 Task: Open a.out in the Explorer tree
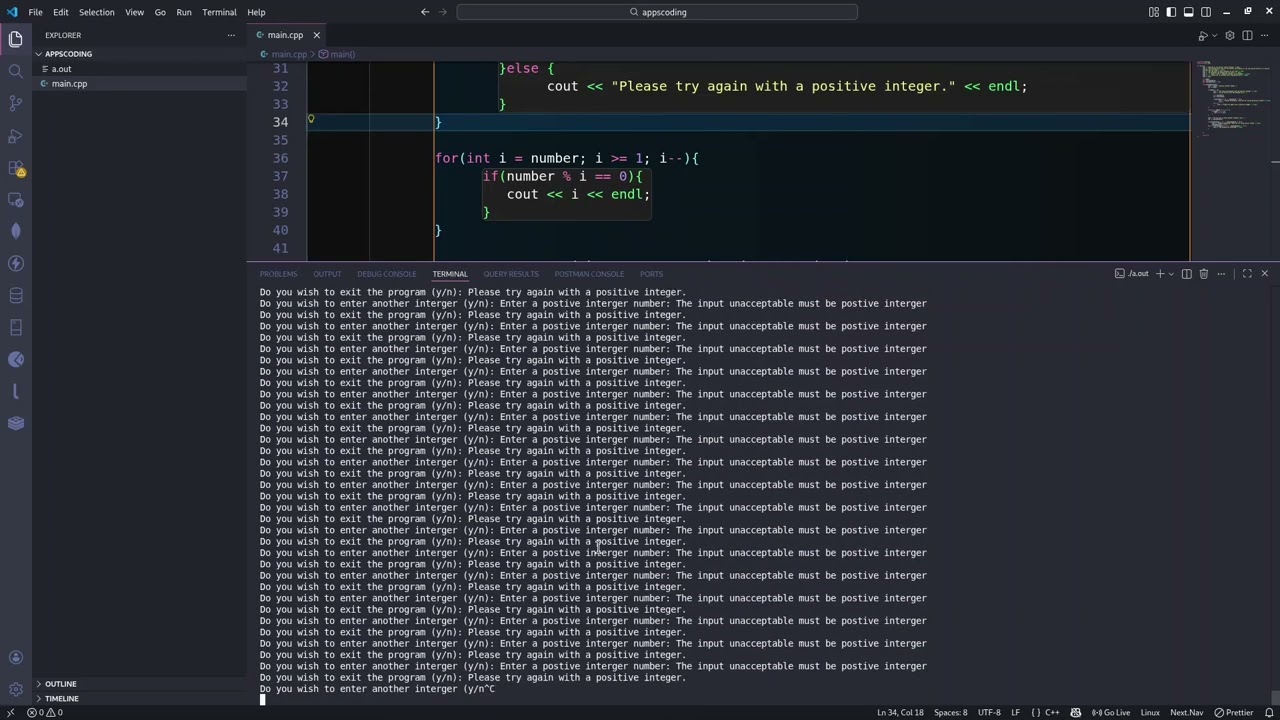[140, 69]
